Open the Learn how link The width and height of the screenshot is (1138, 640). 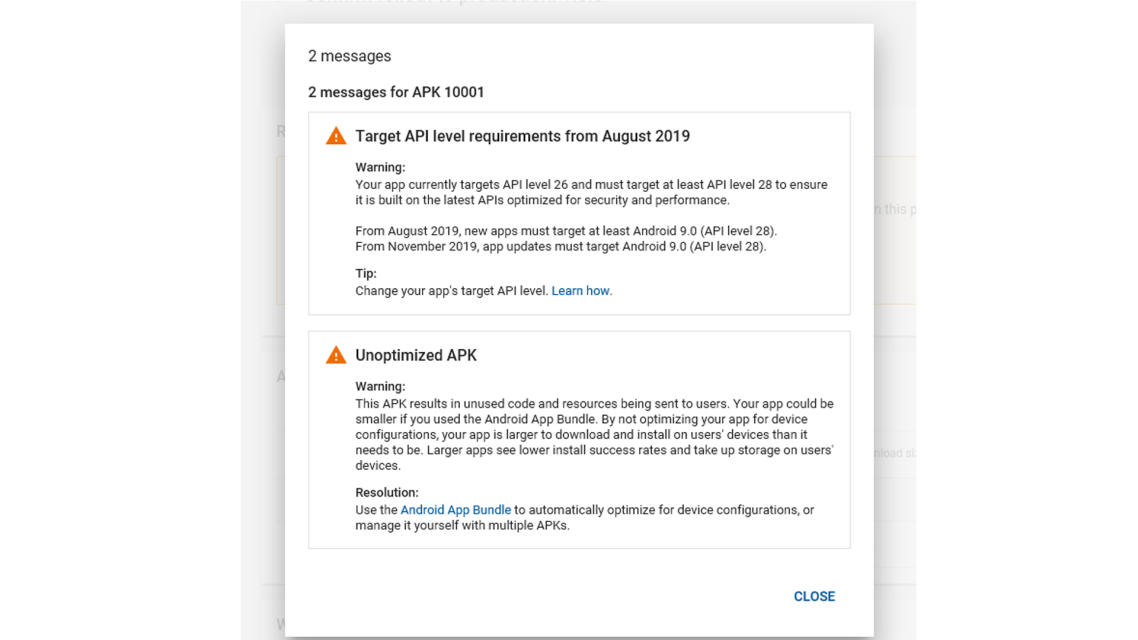click(x=581, y=290)
